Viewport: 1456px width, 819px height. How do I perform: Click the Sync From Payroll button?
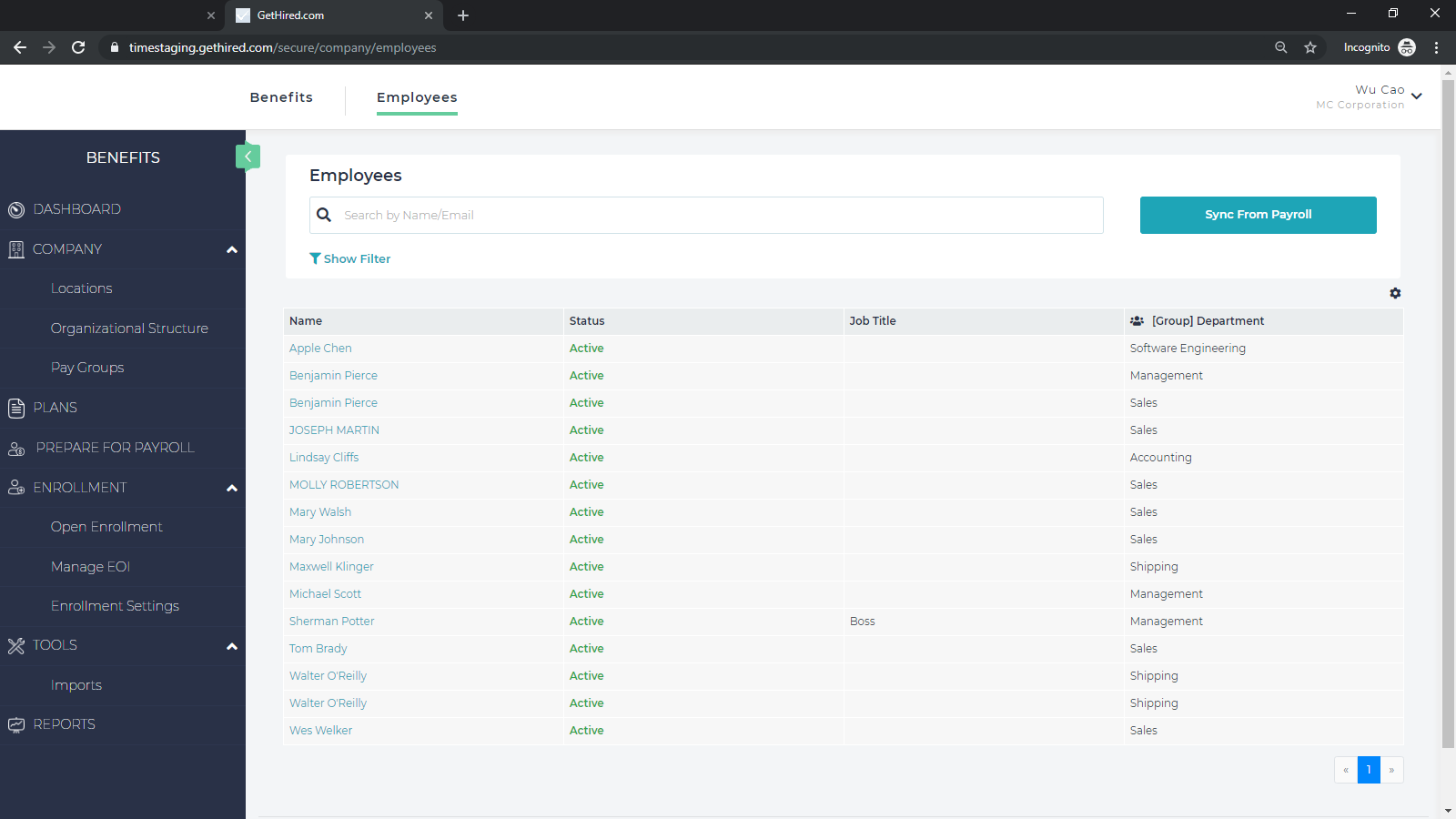(1258, 215)
